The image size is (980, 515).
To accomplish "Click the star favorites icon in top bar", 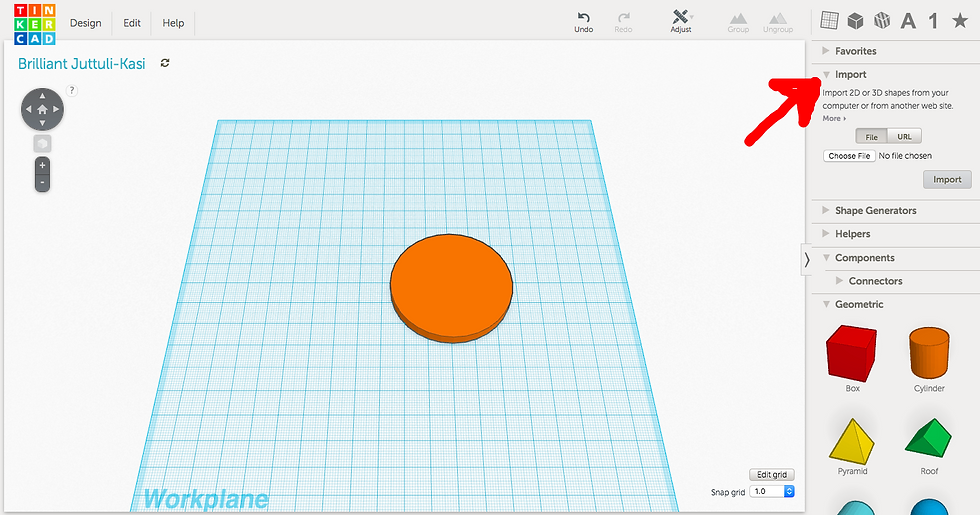I will tap(960, 21).
